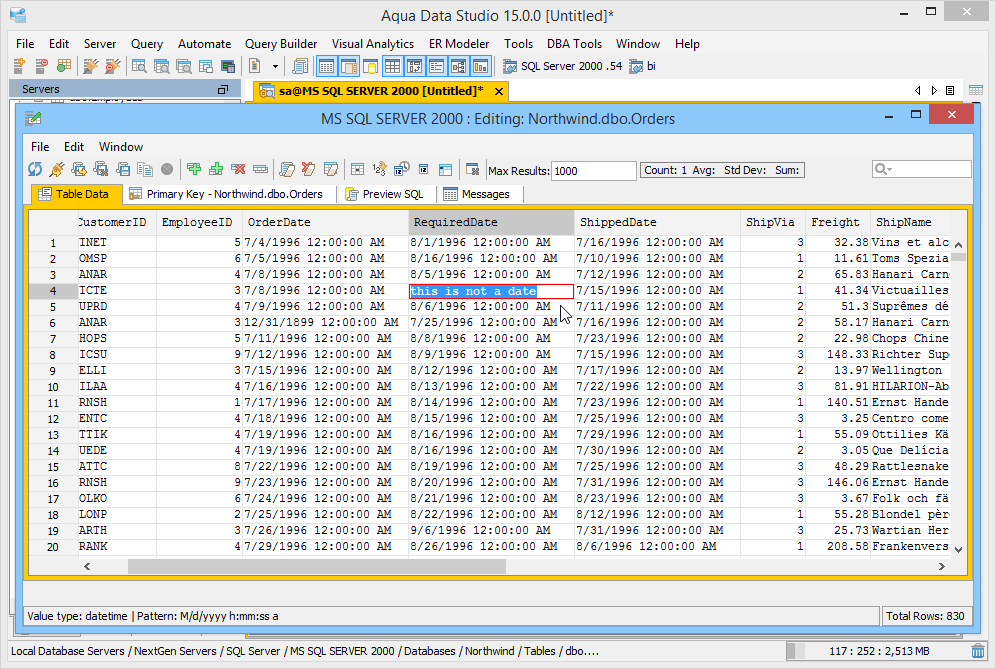The image size is (996, 669).
Task: Click the refresh icon in table editor toolbar
Action: point(35,169)
